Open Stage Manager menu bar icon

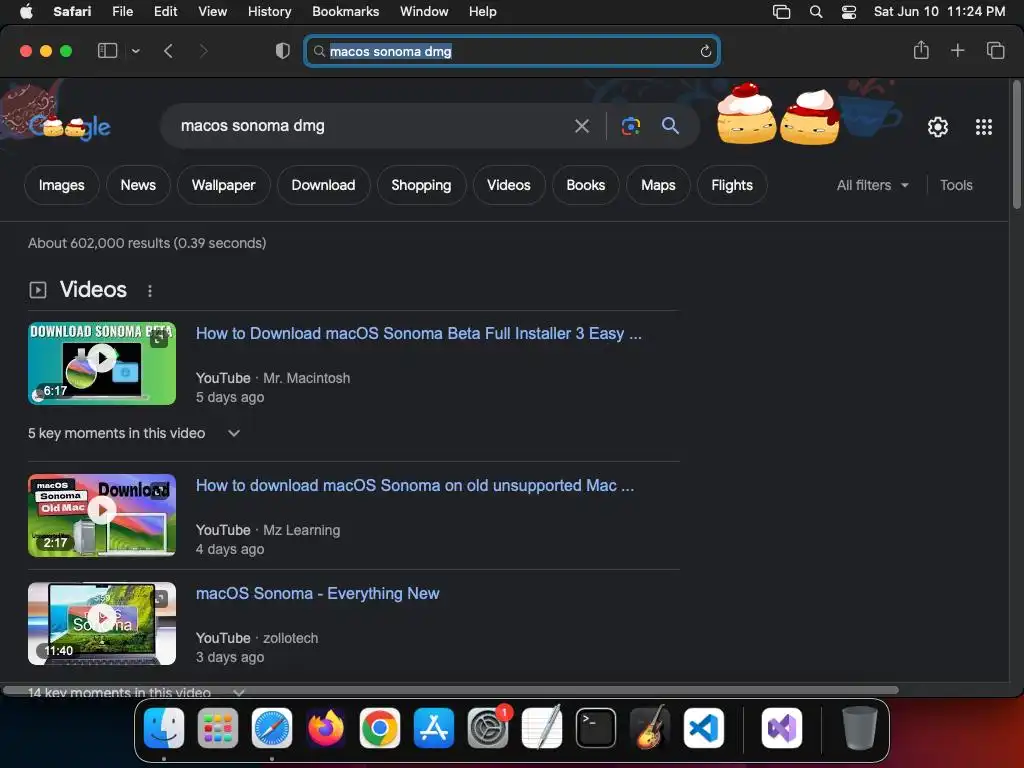tap(781, 11)
